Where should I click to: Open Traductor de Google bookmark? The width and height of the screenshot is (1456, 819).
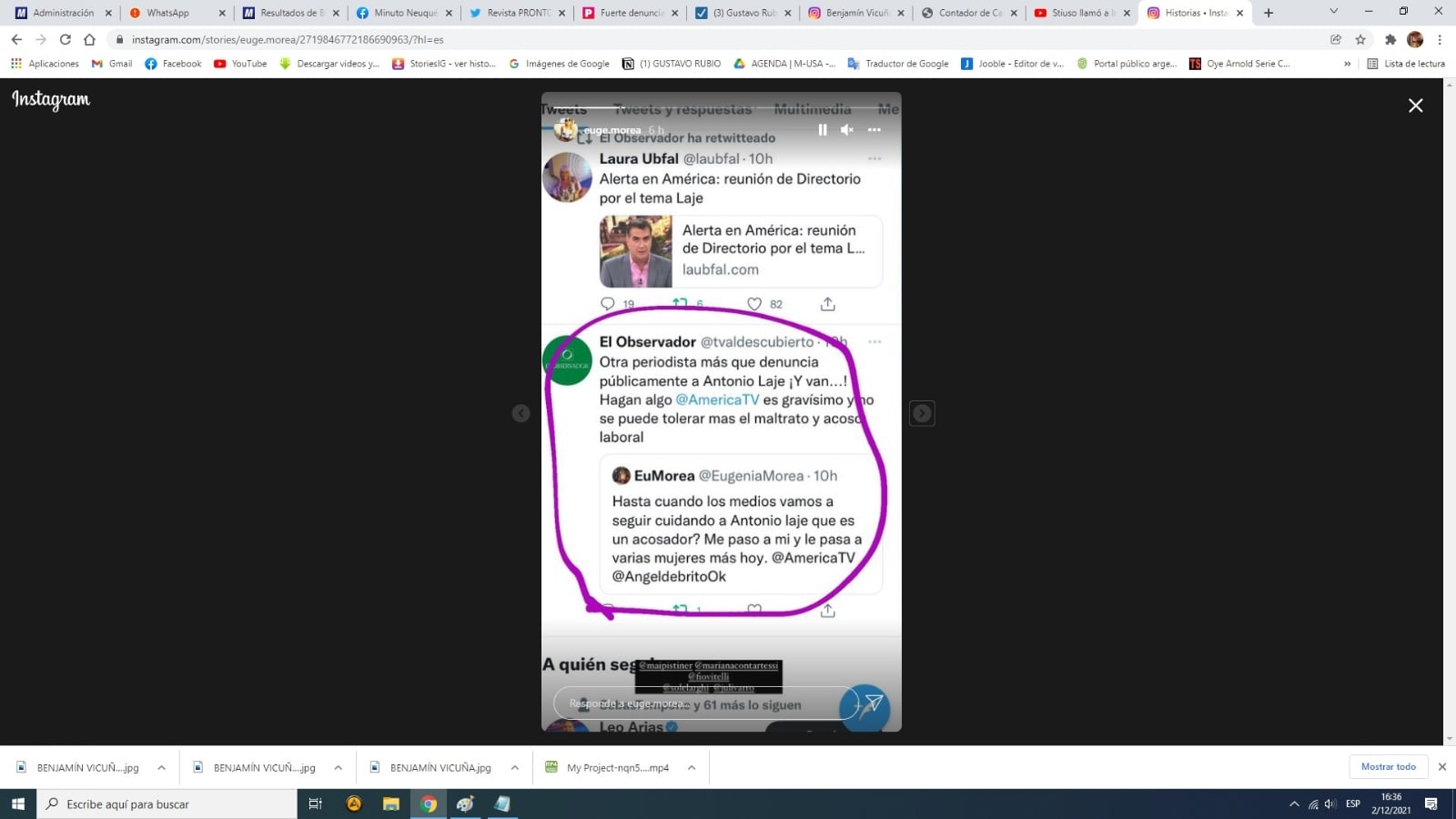tap(898, 64)
